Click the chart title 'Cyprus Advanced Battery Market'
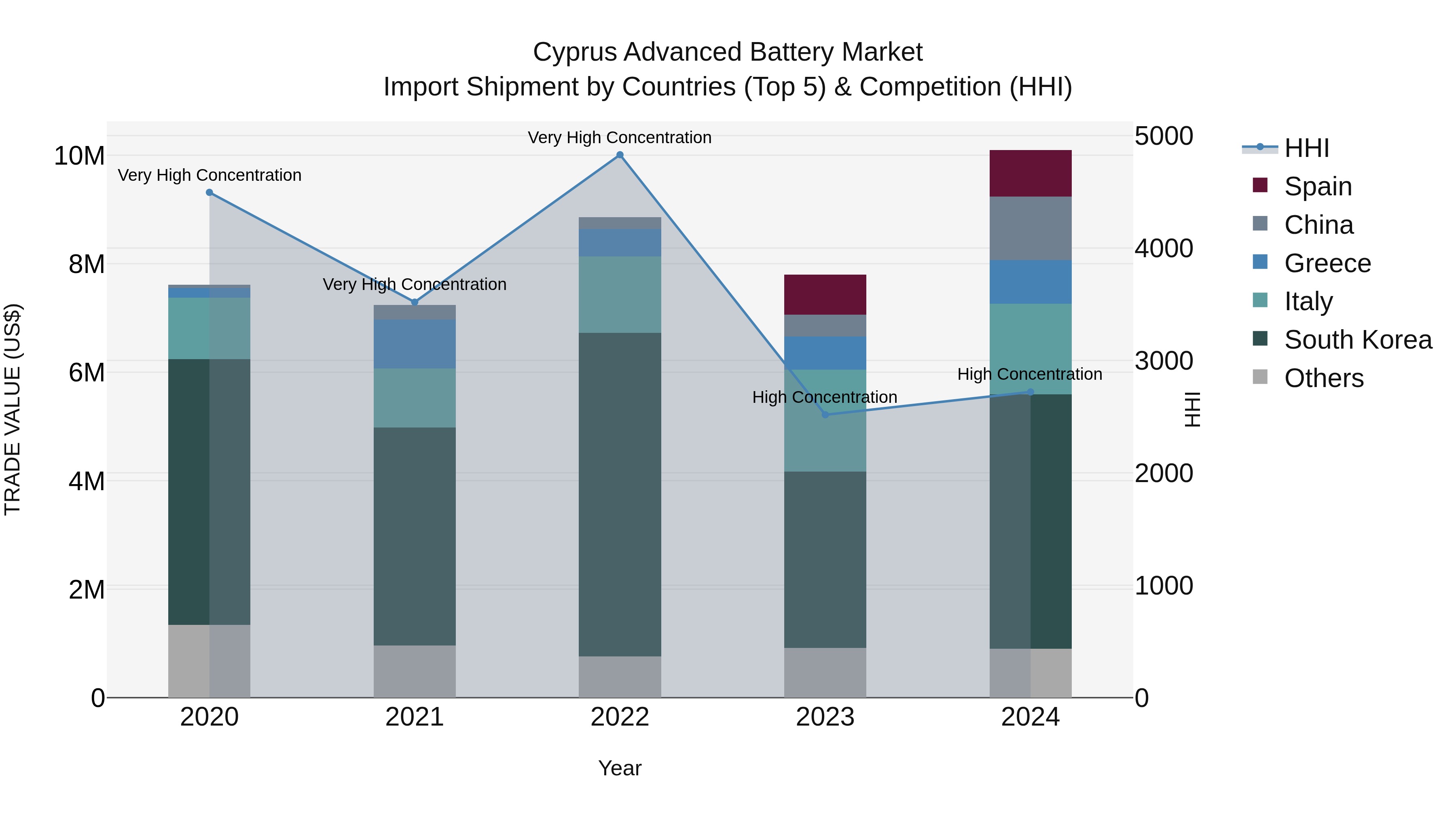Image resolution: width=1456 pixels, height=819 pixels. [x=728, y=52]
